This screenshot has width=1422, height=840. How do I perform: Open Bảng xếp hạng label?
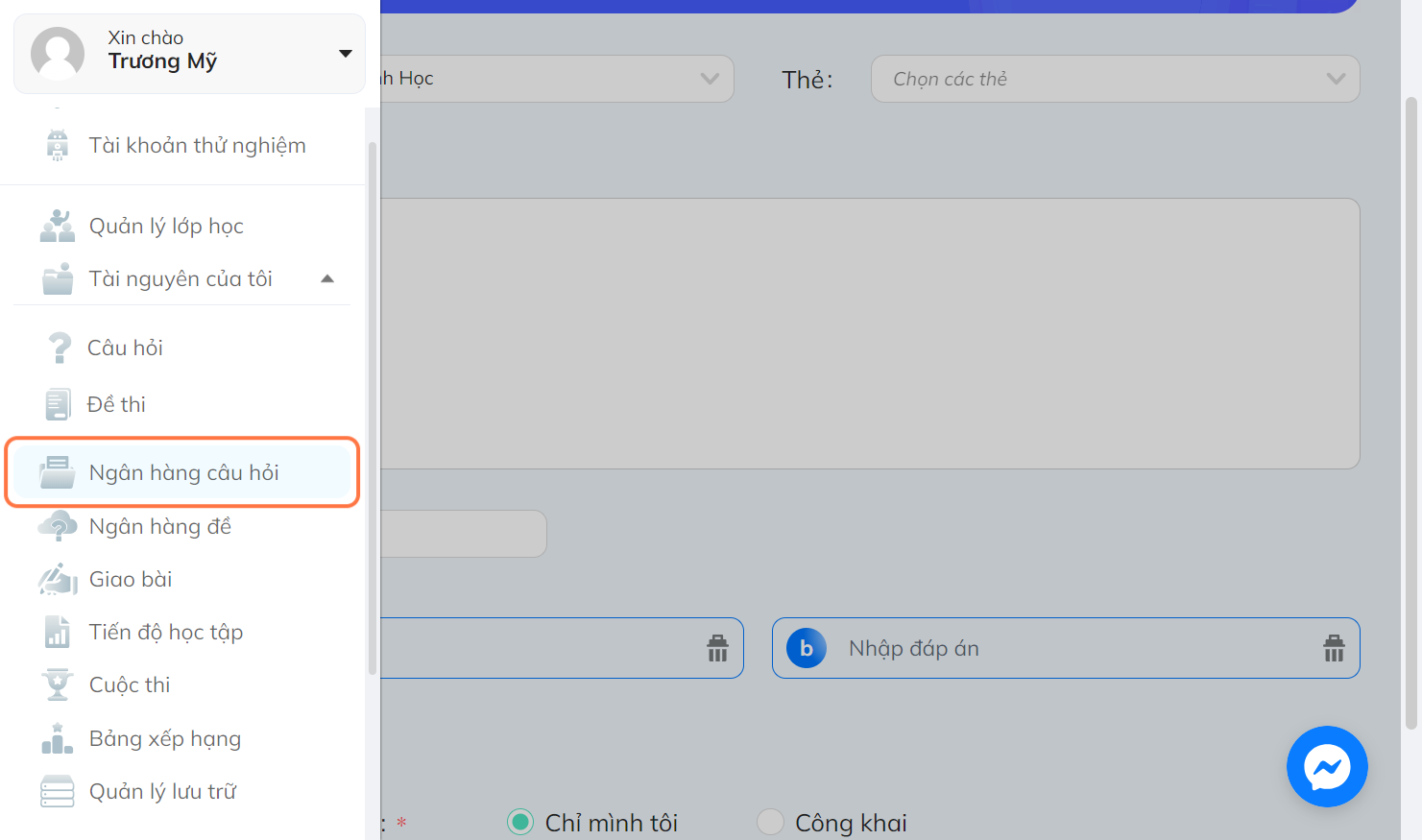(x=165, y=738)
